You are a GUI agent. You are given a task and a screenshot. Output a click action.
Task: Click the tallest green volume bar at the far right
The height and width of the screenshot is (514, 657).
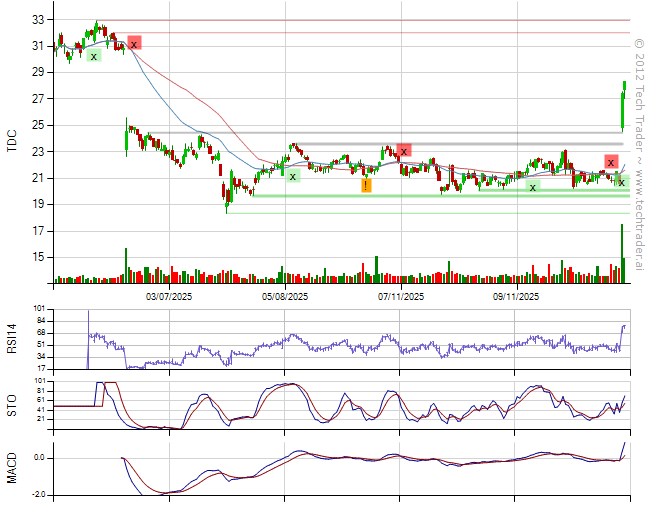tap(622, 253)
